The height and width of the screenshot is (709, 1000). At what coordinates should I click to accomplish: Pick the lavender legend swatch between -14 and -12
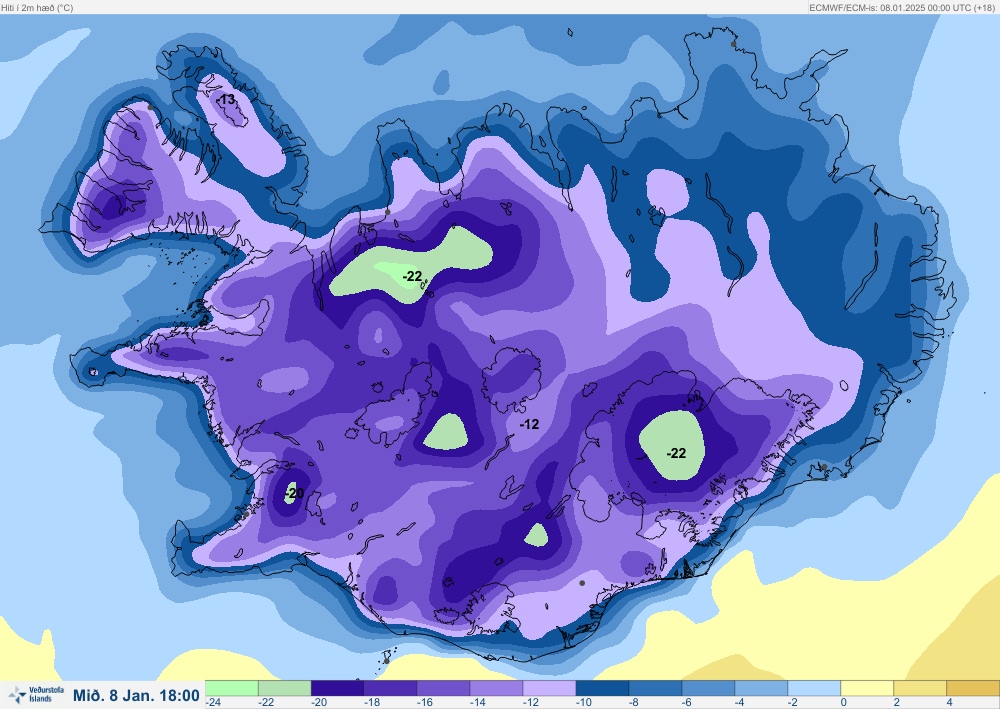[x=496, y=688]
